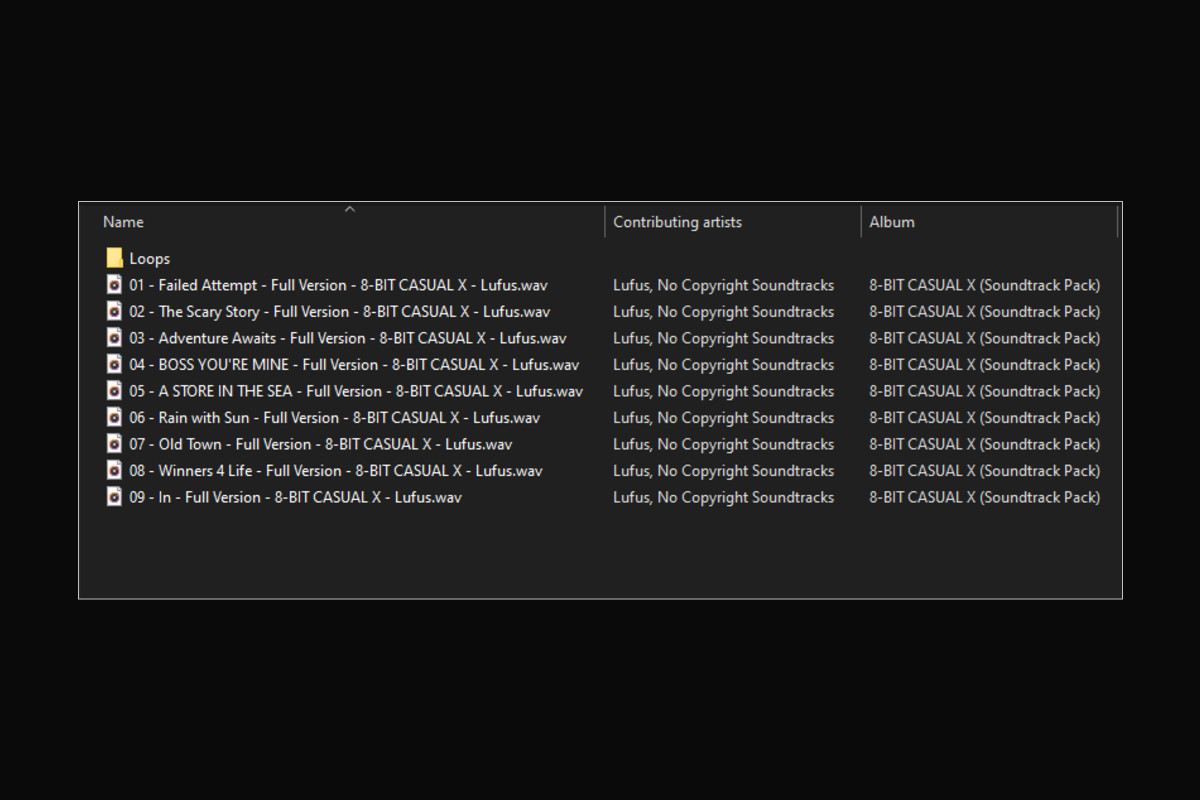Click the wav icon beside 04 - BOSS YOU'RE MINE
Screen dimensions: 1200x800
click(x=114, y=364)
